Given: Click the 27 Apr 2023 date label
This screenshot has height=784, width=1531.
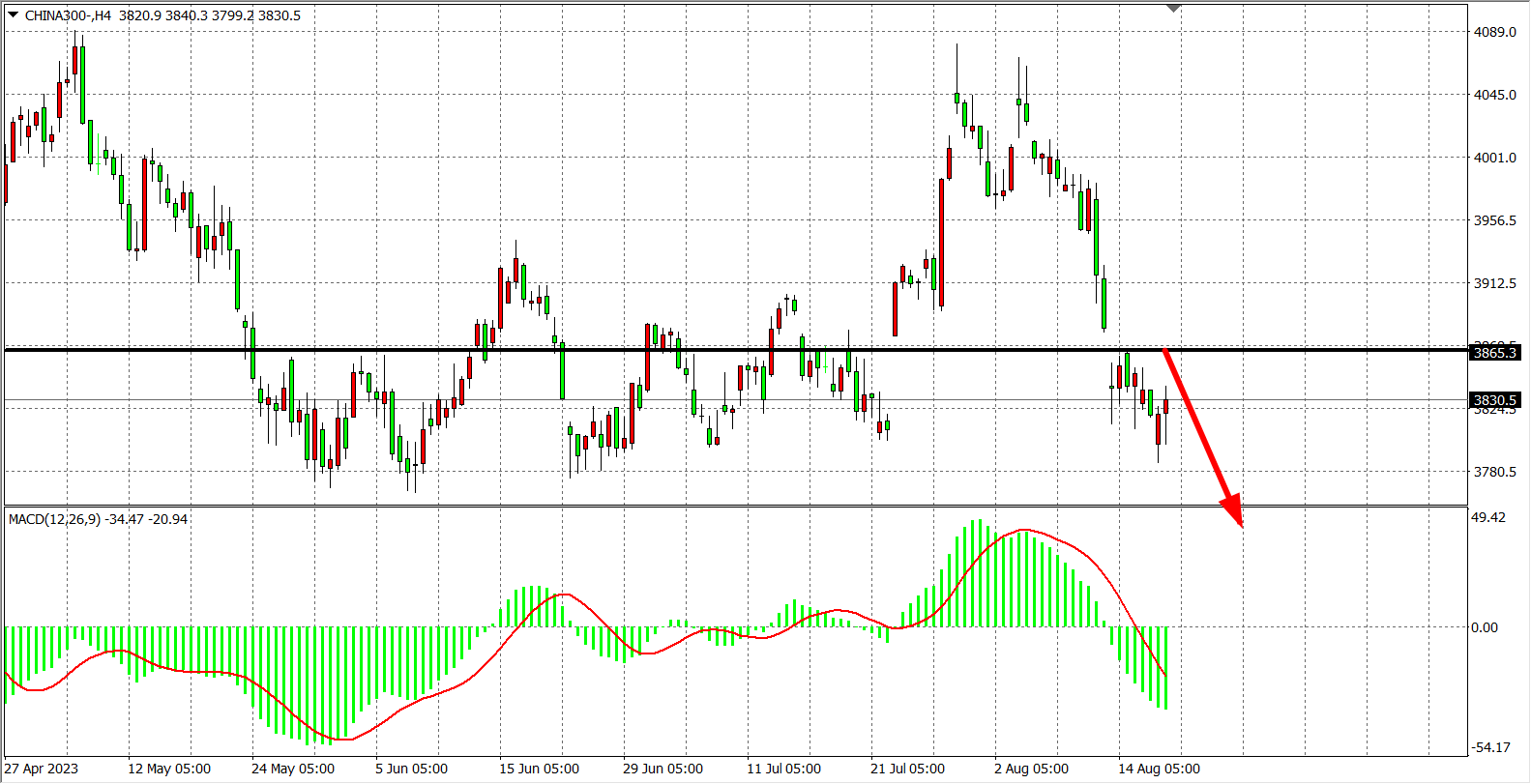Looking at the screenshot, I should click(42, 769).
